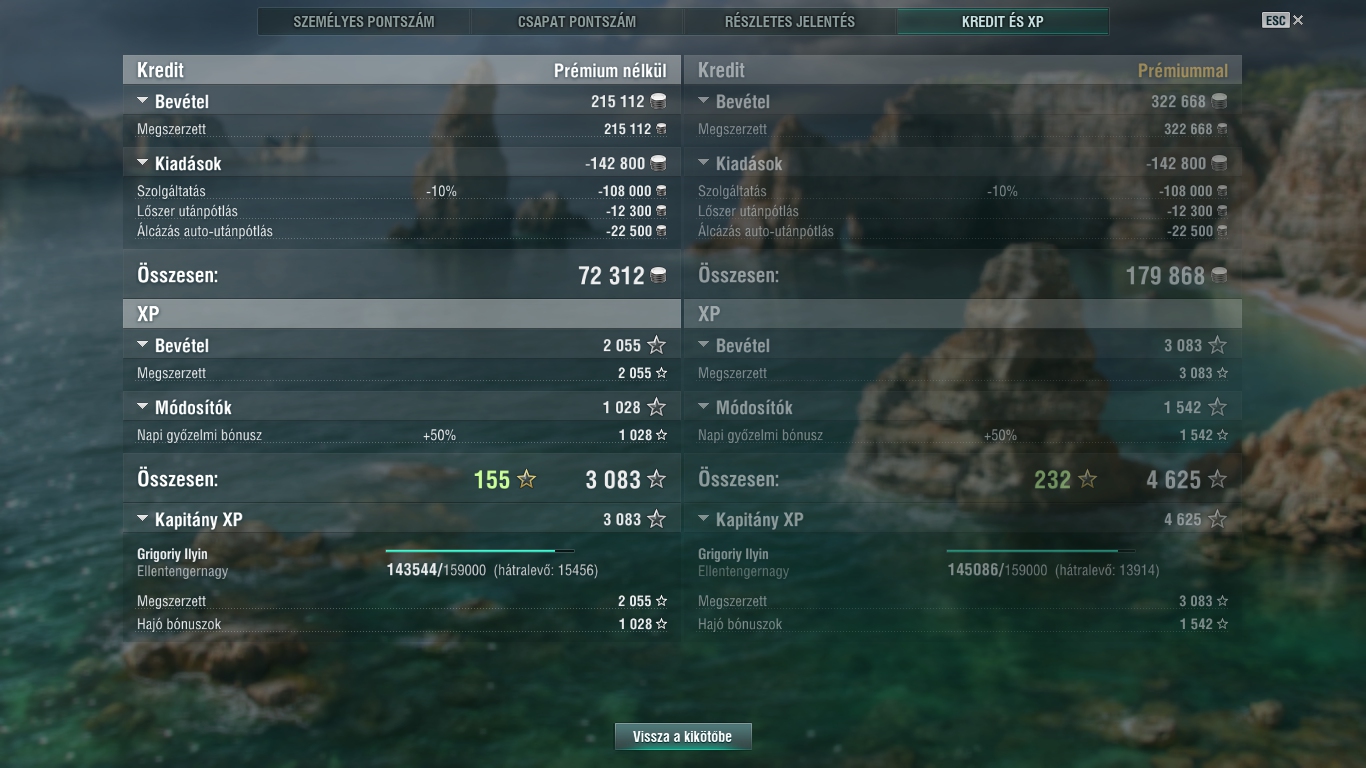1366x768 pixels.
Task: Click the X close icon next to ESC
Action: [1298, 20]
